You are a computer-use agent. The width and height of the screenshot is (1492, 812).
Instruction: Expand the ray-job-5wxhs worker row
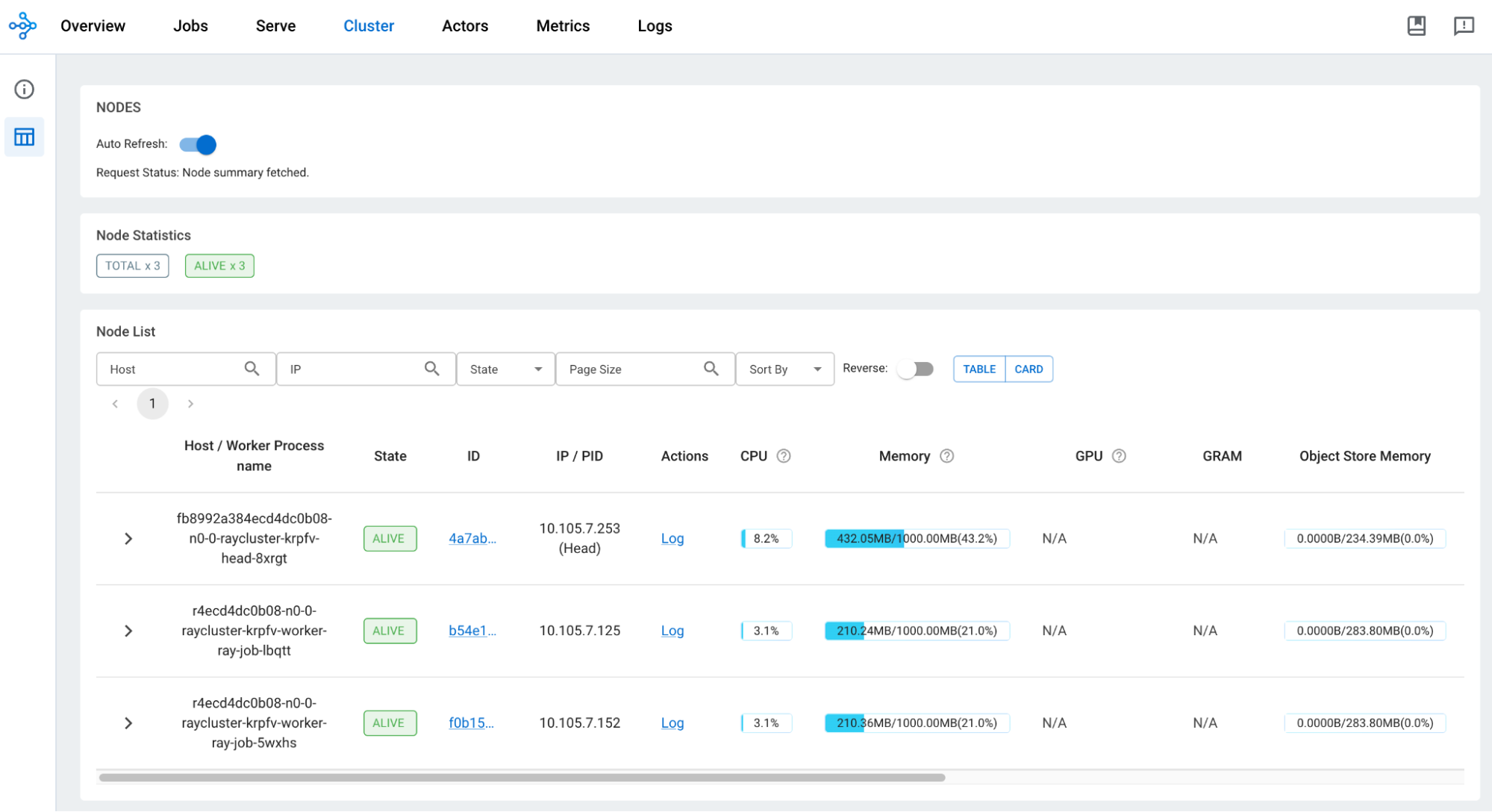[x=128, y=723]
